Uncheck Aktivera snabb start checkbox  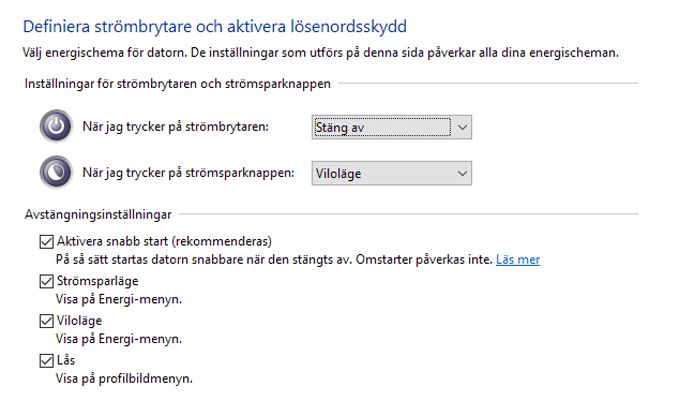[46, 241]
